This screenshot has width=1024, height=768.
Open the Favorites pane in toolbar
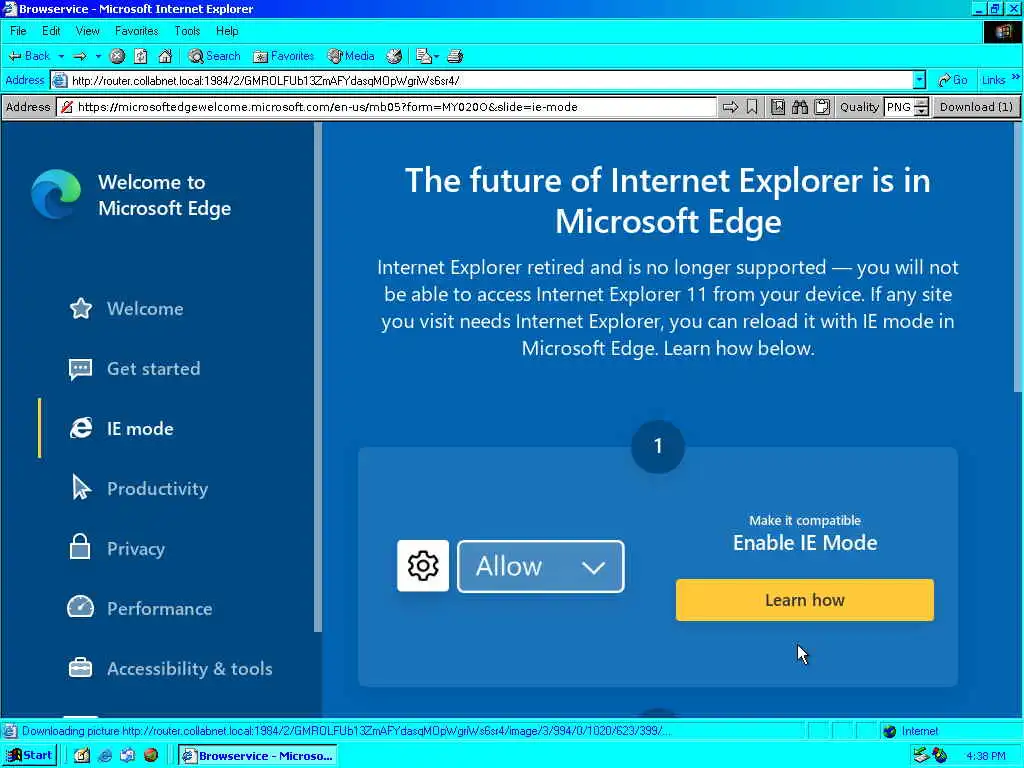click(284, 56)
